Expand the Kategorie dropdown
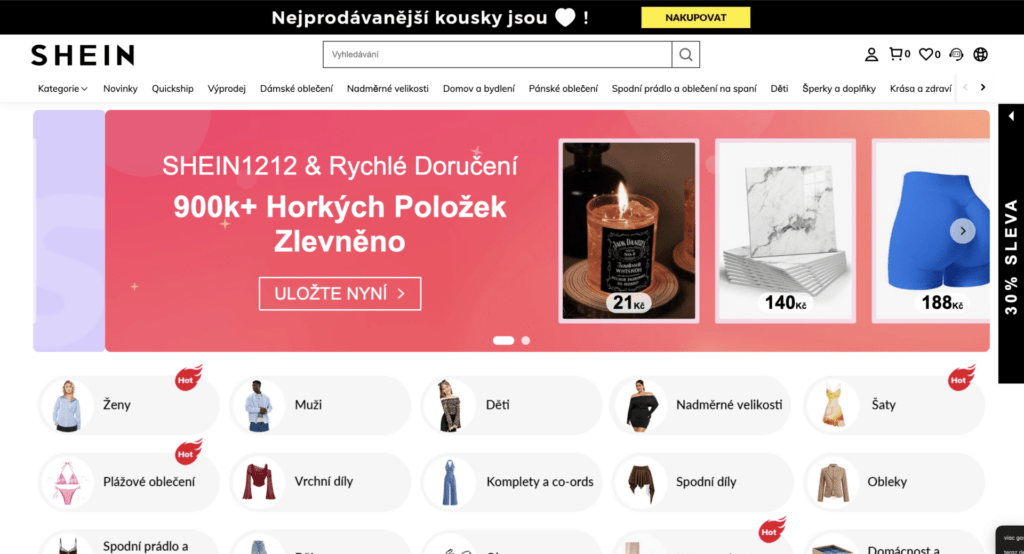The height and width of the screenshot is (554, 1024). click(x=63, y=88)
